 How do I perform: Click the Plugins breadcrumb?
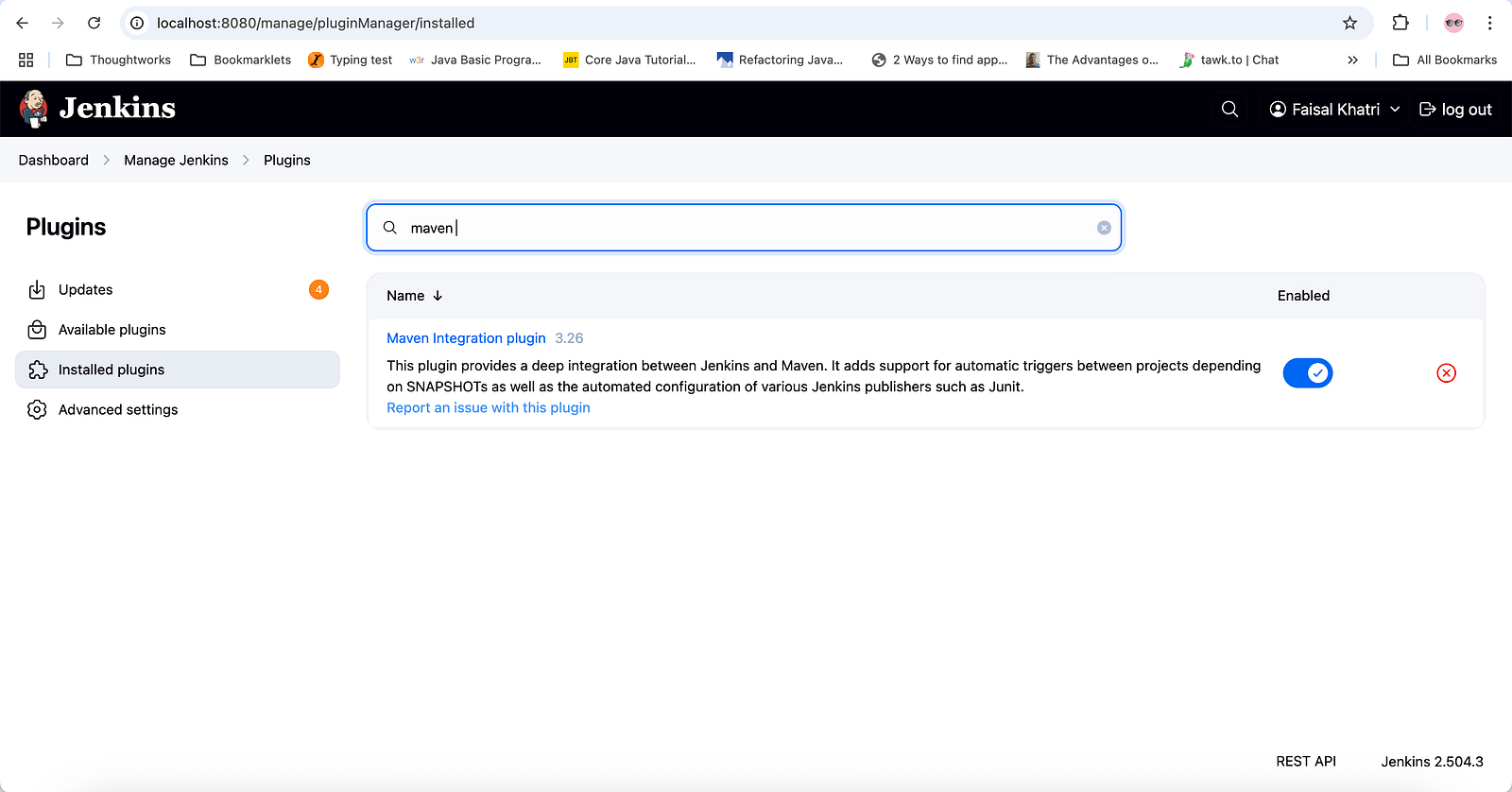pos(287,161)
